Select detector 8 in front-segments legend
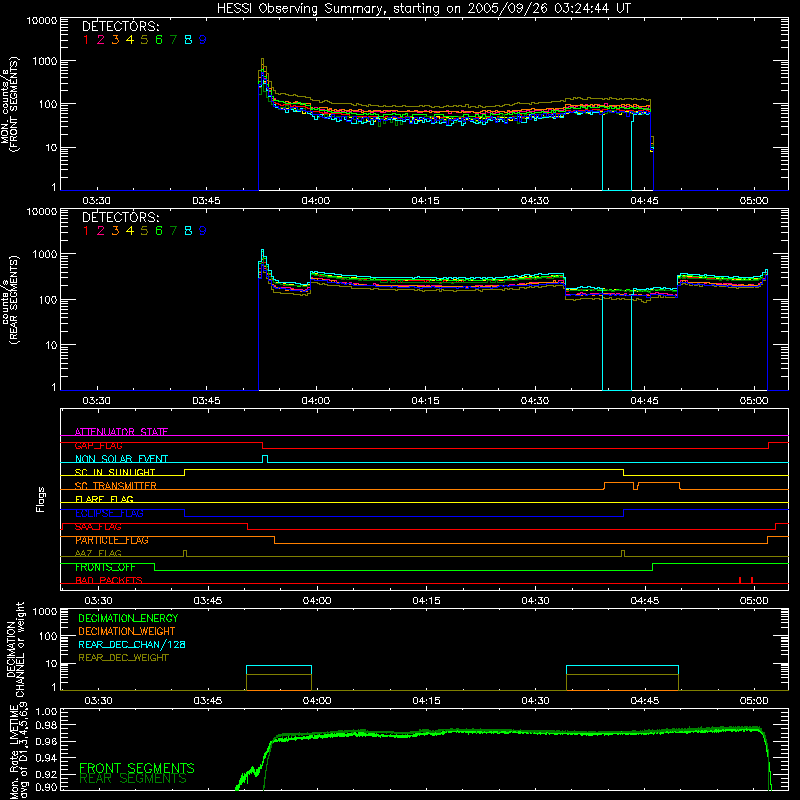The height and width of the screenshot is (800, 800). [x=188, y=40]
